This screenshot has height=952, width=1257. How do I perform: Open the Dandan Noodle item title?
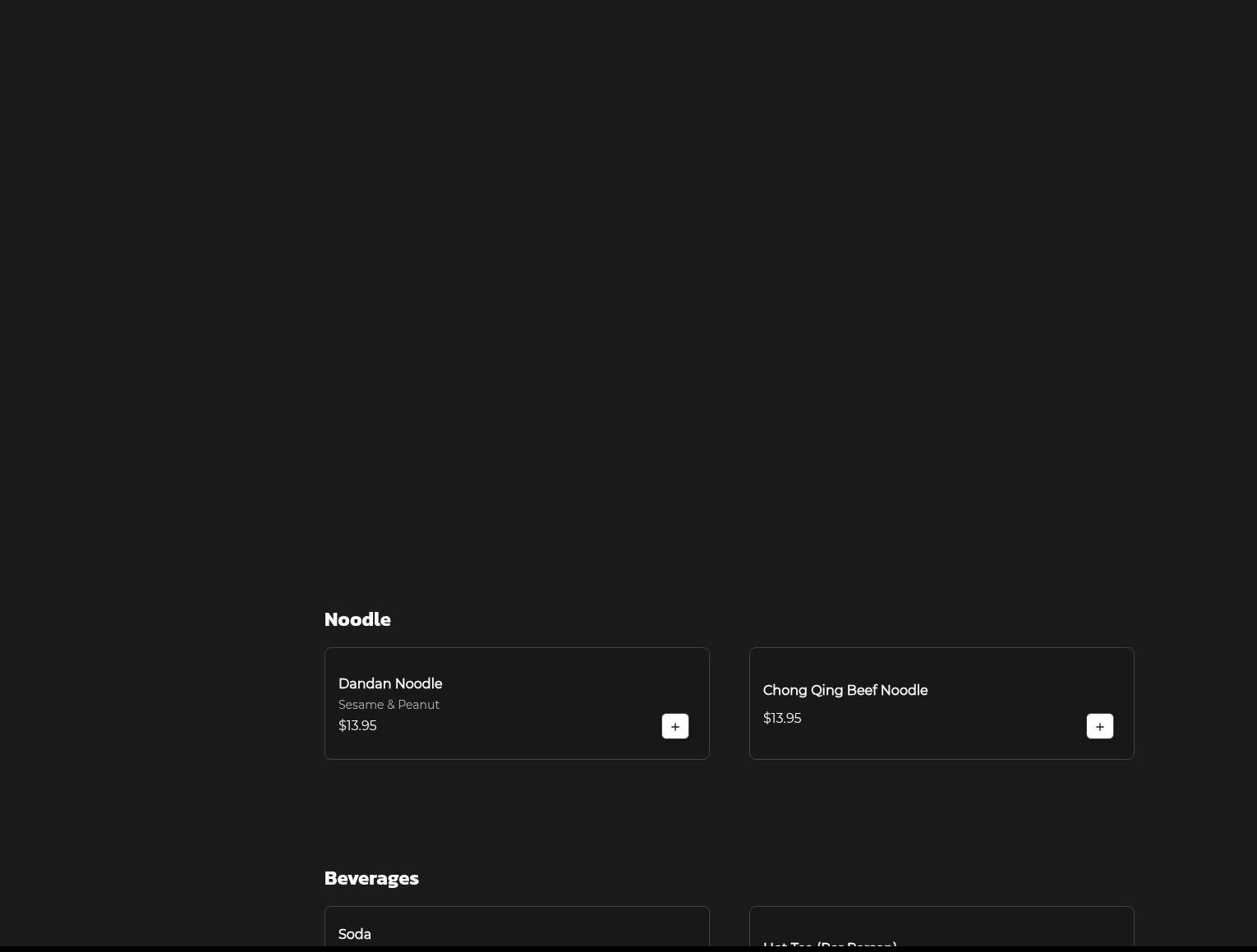point(390,683)
